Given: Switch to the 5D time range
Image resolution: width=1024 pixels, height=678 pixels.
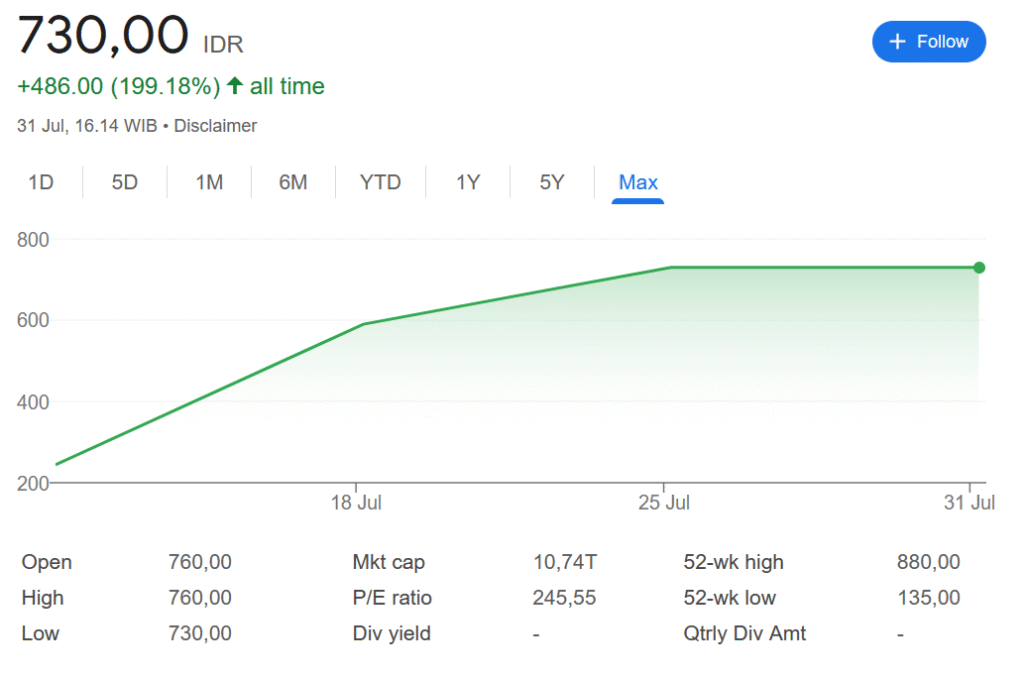Looking at the screenshot, I should pyautogui.click(x=124, y=182).
